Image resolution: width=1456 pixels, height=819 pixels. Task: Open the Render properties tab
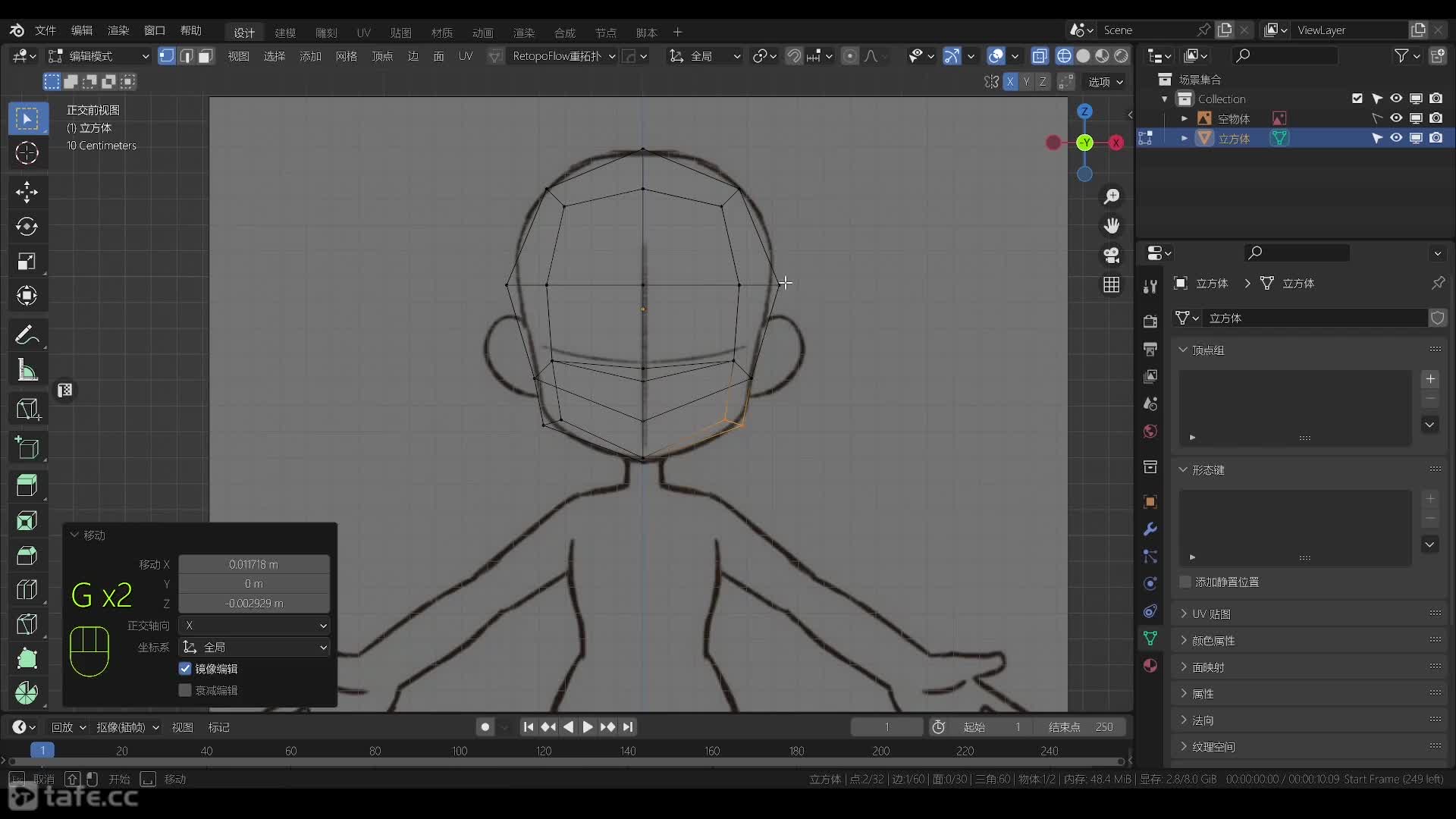[1150, 321]
